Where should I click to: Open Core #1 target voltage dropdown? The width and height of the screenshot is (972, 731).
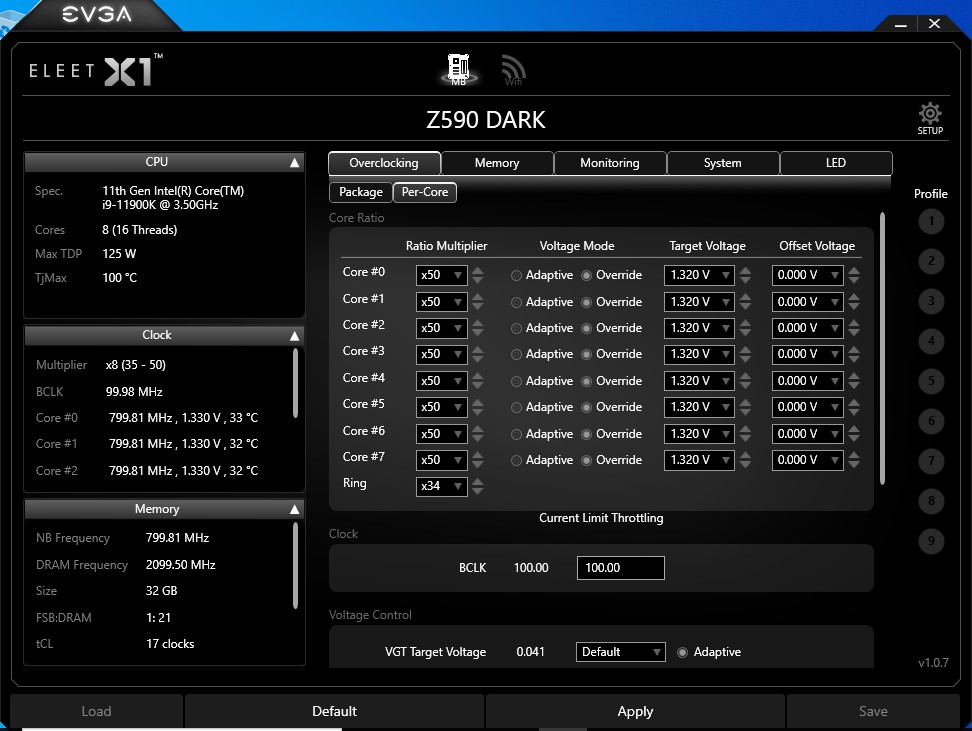coord(699,302)
